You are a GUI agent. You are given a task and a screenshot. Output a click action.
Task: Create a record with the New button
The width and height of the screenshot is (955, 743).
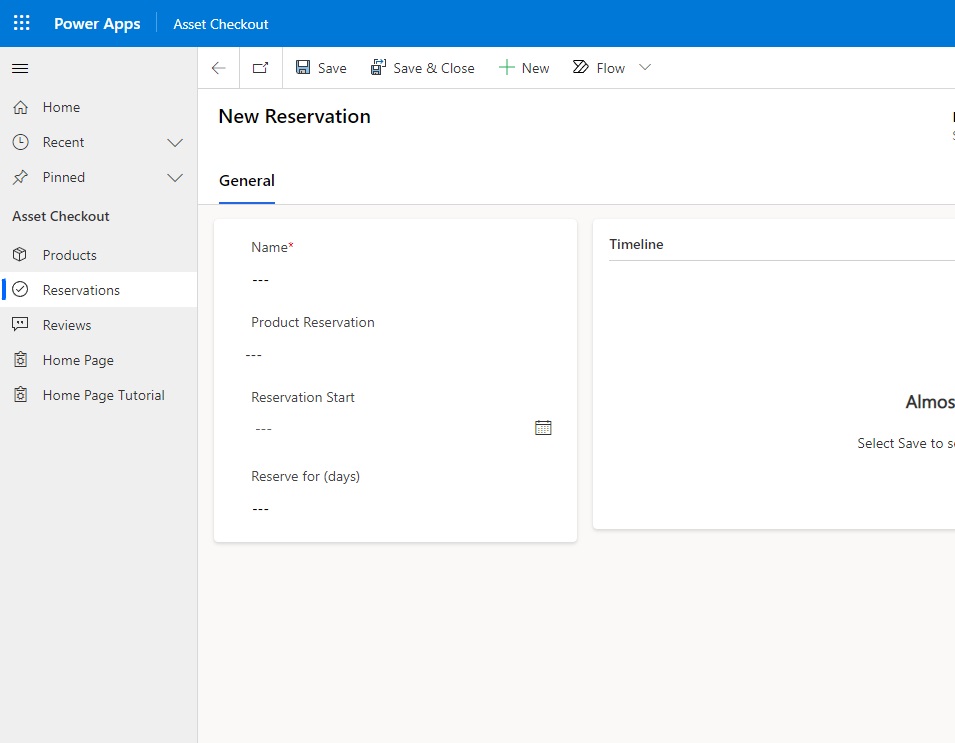point(524,67)
